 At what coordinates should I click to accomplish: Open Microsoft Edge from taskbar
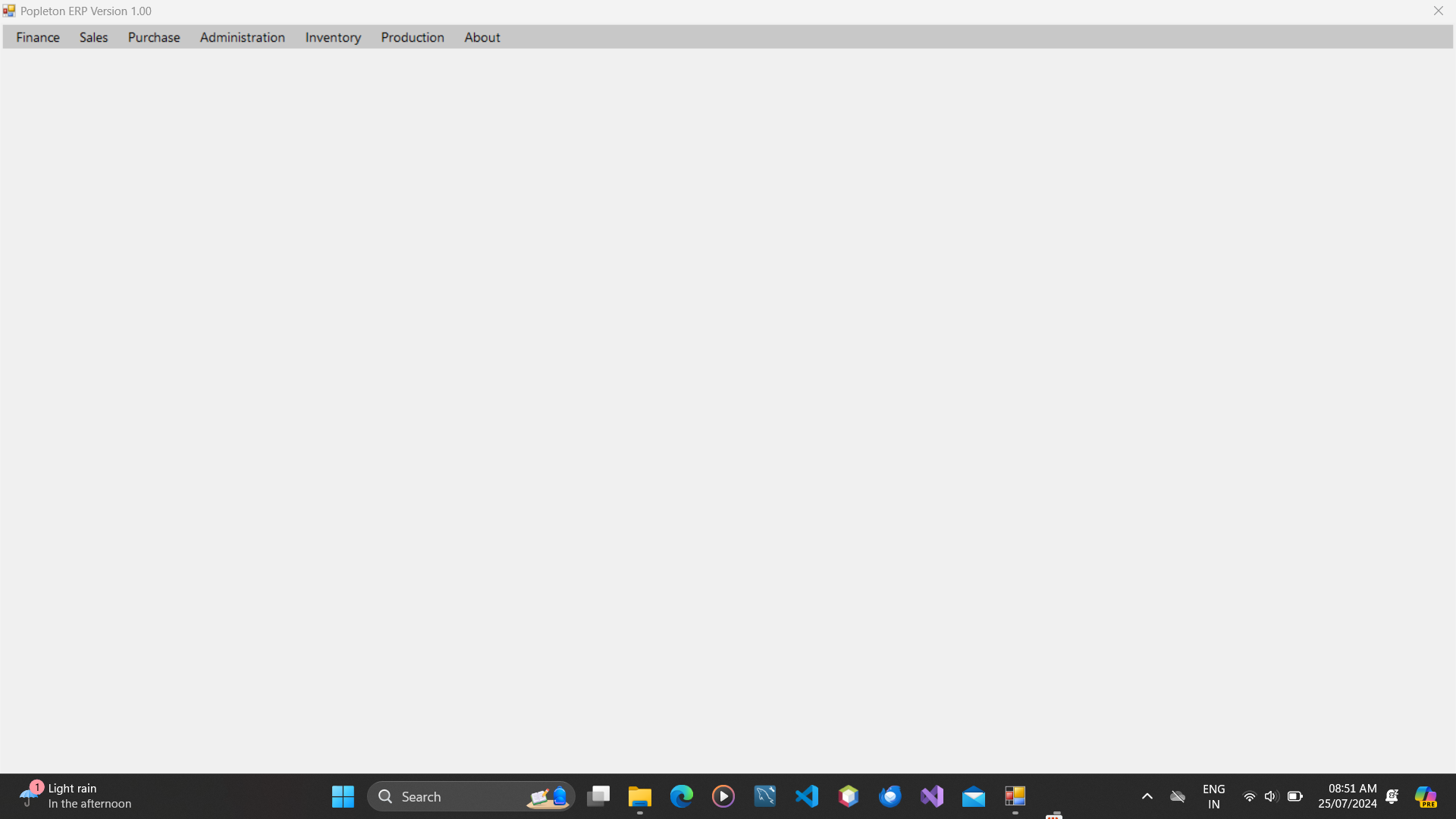681,796
